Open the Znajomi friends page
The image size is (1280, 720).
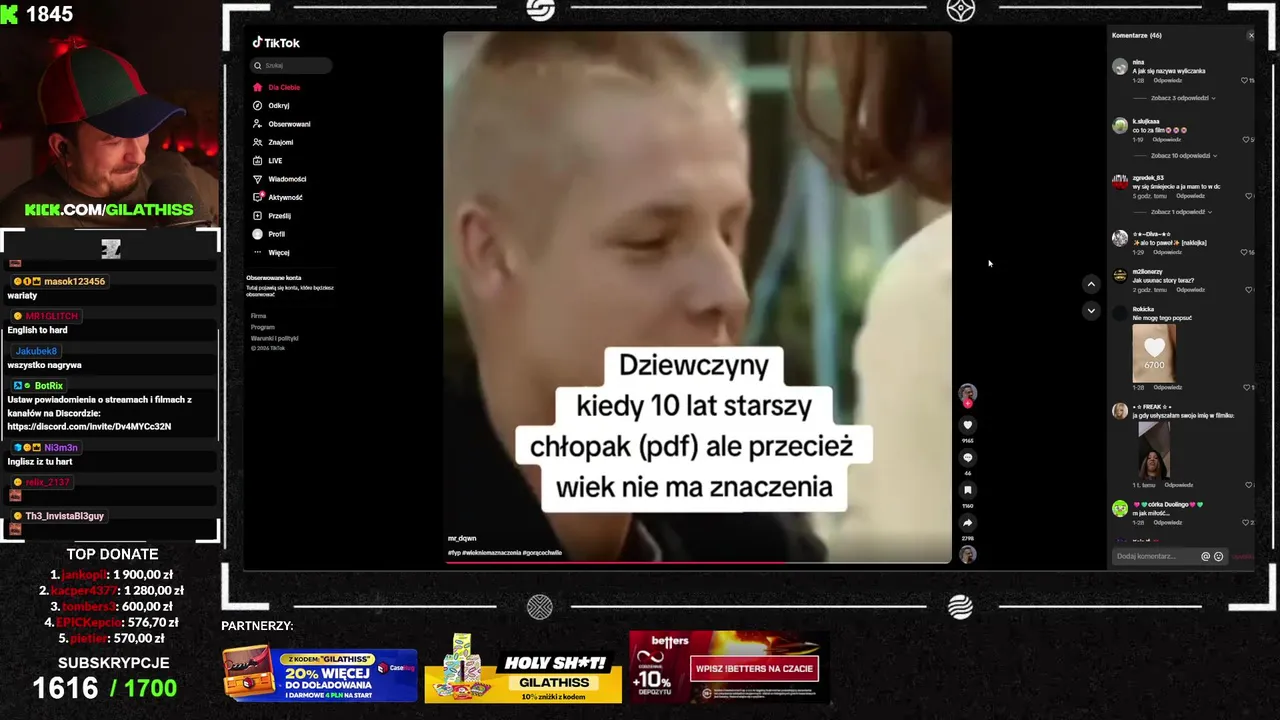coord(273,142)
